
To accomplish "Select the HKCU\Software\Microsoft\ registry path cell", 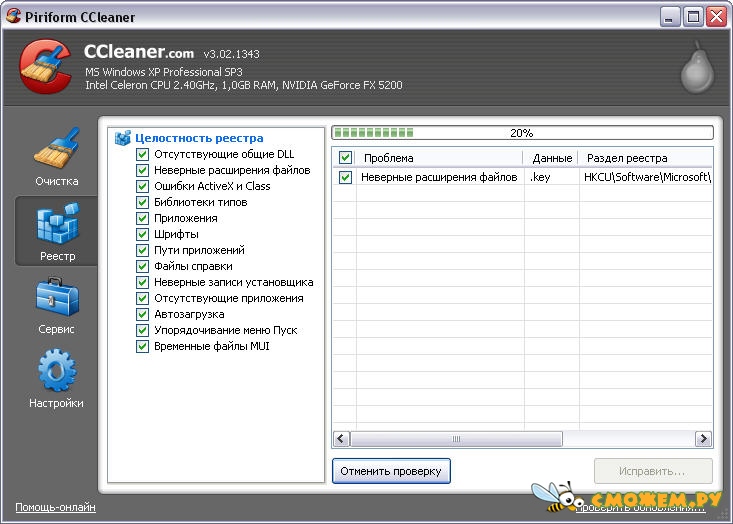I will (x=647, y=177).
